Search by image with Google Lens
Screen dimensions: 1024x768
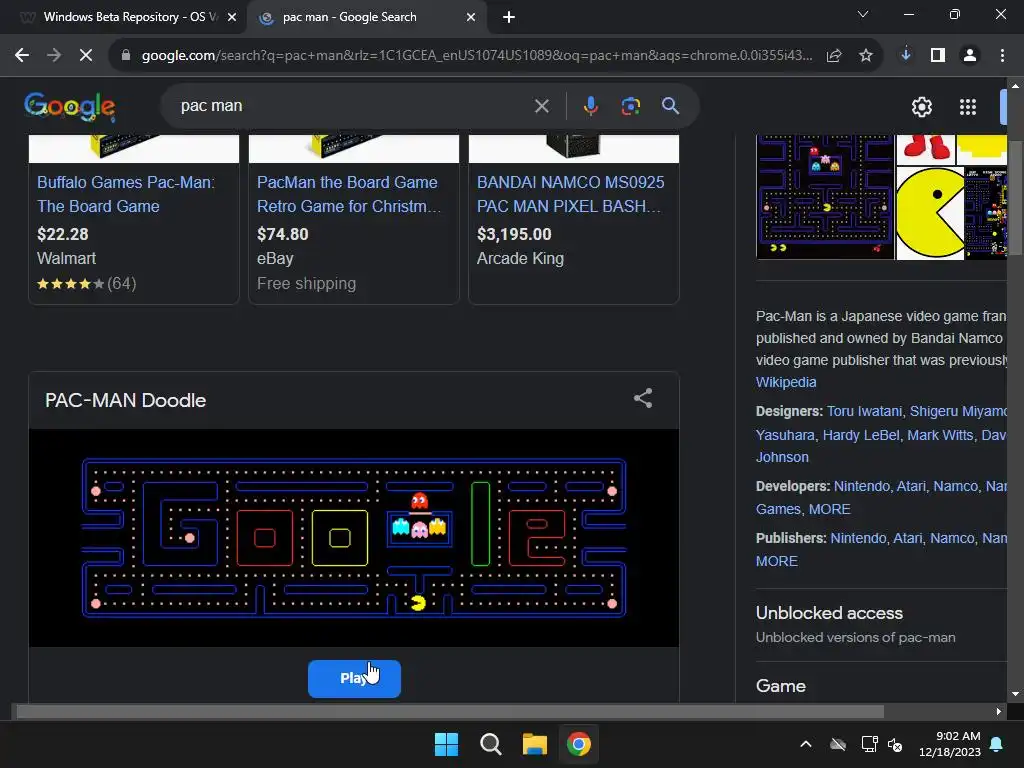[x=630, y=106]
